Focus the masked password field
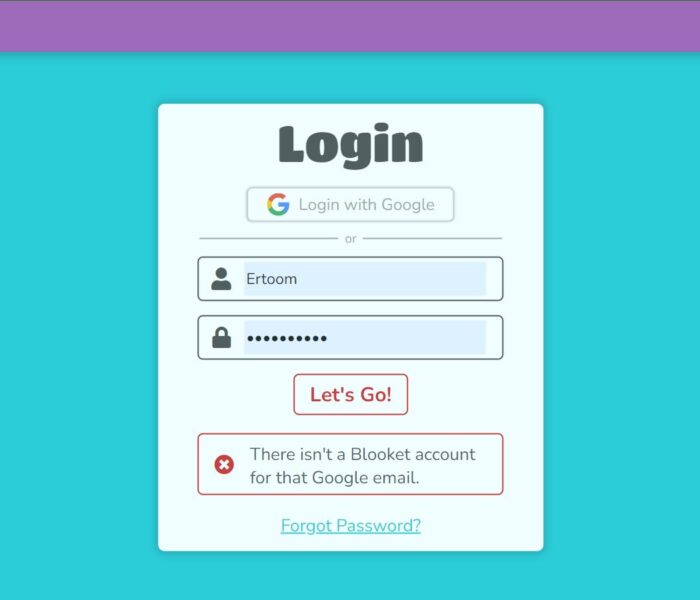The height and width of the screenshot is (600, 700). pos(350,338)
